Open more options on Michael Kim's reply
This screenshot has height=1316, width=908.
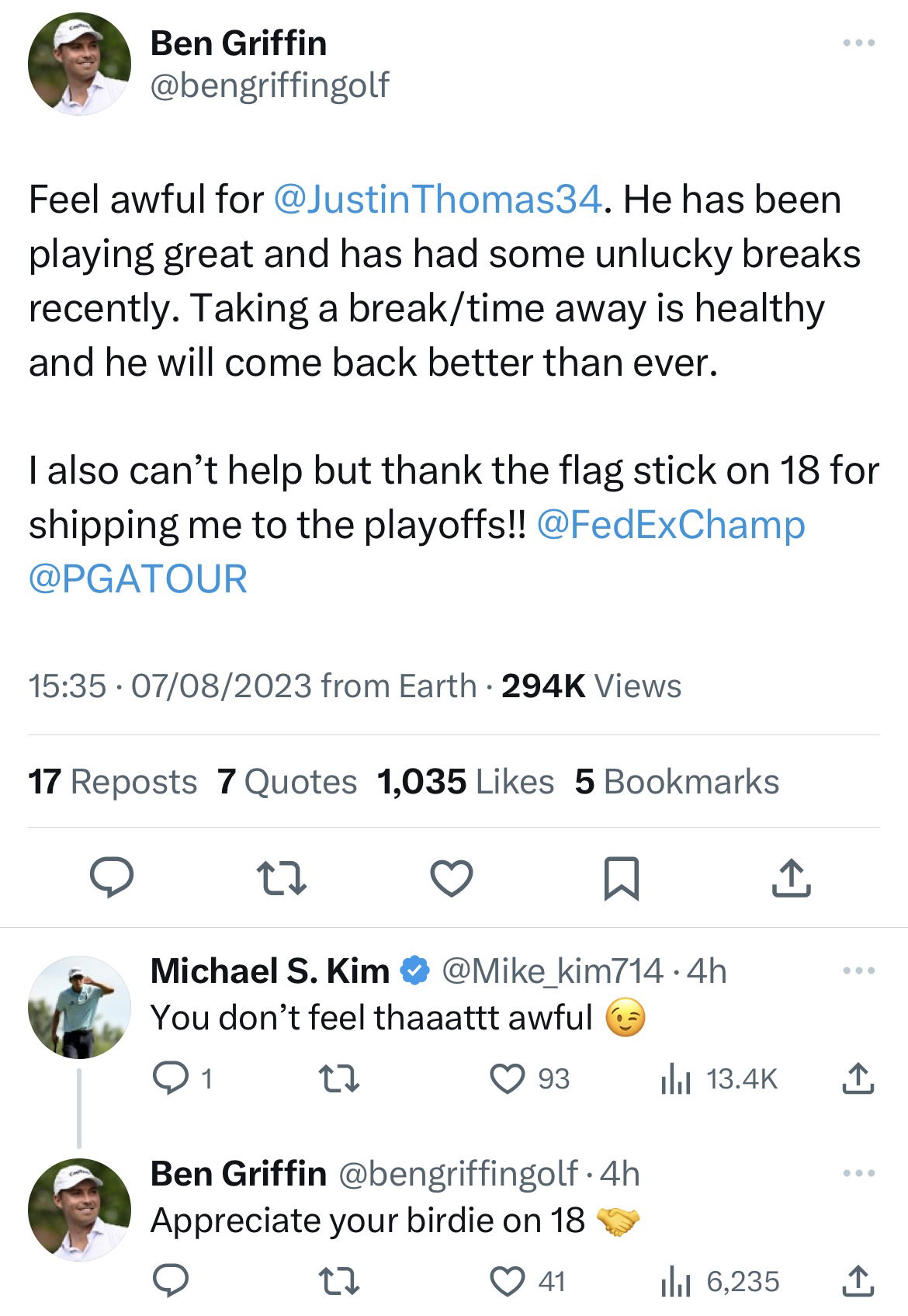coord(859,971)
